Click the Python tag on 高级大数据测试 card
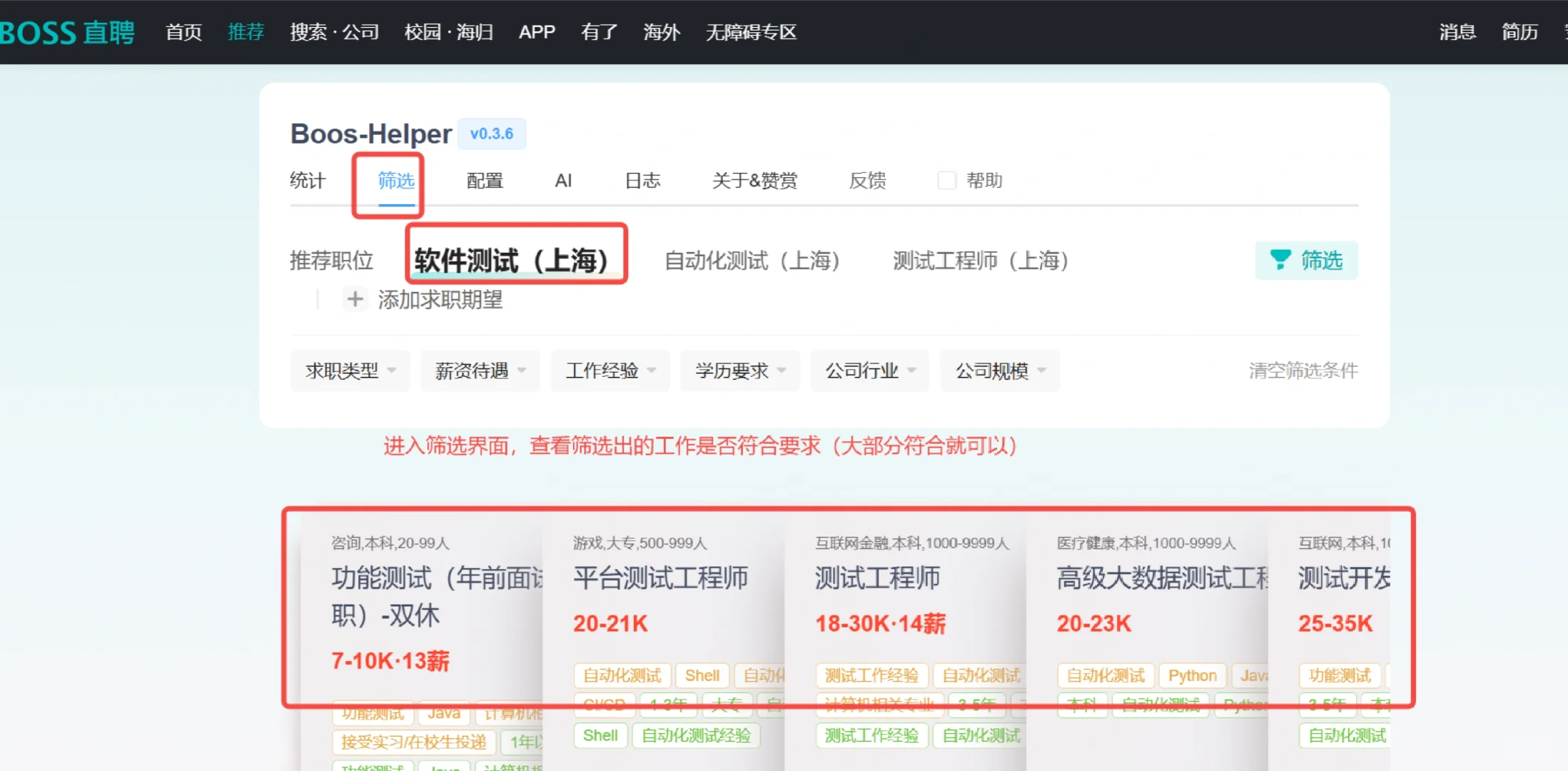1568x771 pixels. pos(1191,675)
